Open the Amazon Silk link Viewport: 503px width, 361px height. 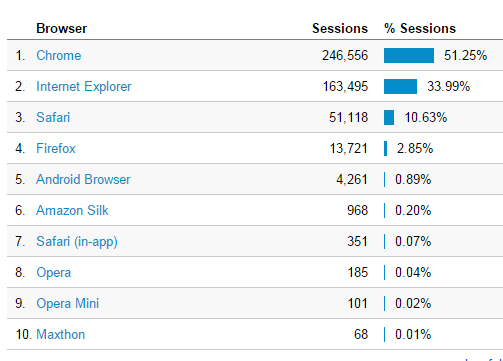(72, 210)
